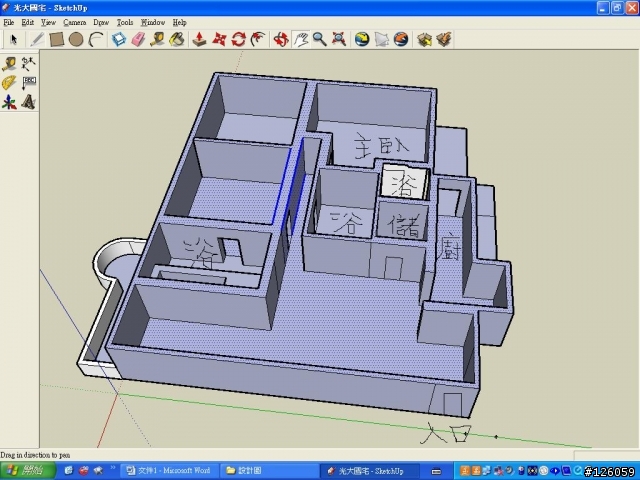Click the Windows Start button
The image size is (640, 480).
(x=27, y=471)
